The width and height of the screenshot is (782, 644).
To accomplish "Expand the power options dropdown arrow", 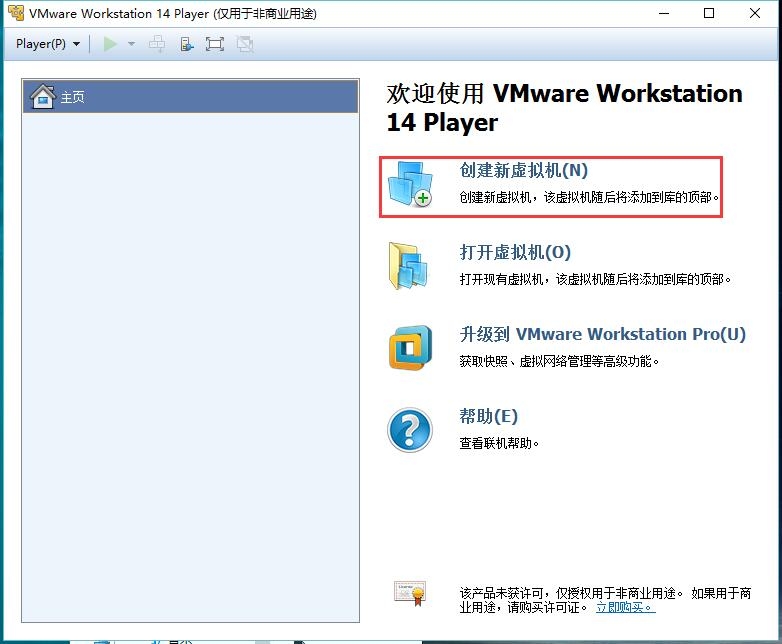I will click(131, 44).
